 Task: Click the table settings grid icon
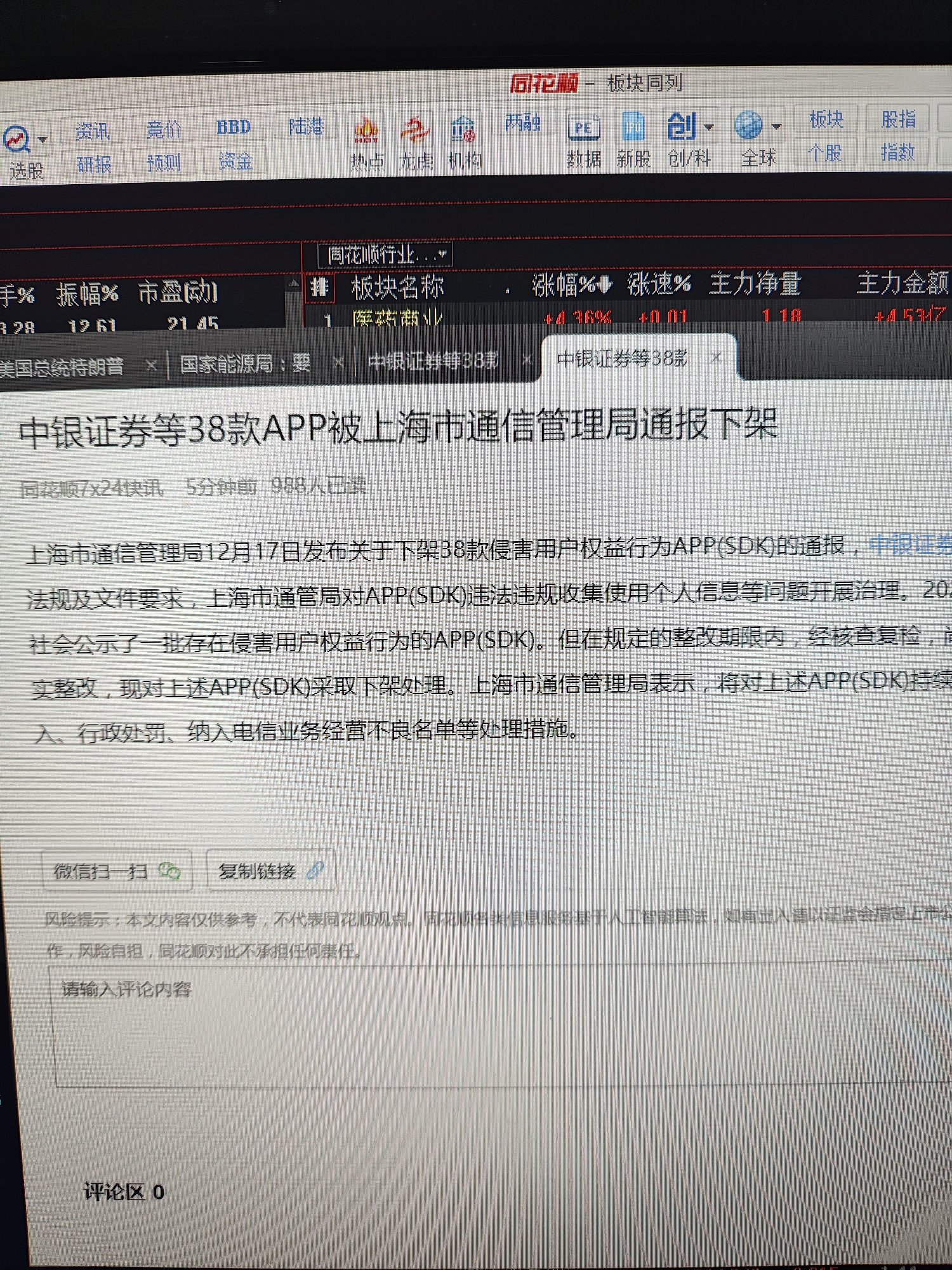(x=320, y=288)
